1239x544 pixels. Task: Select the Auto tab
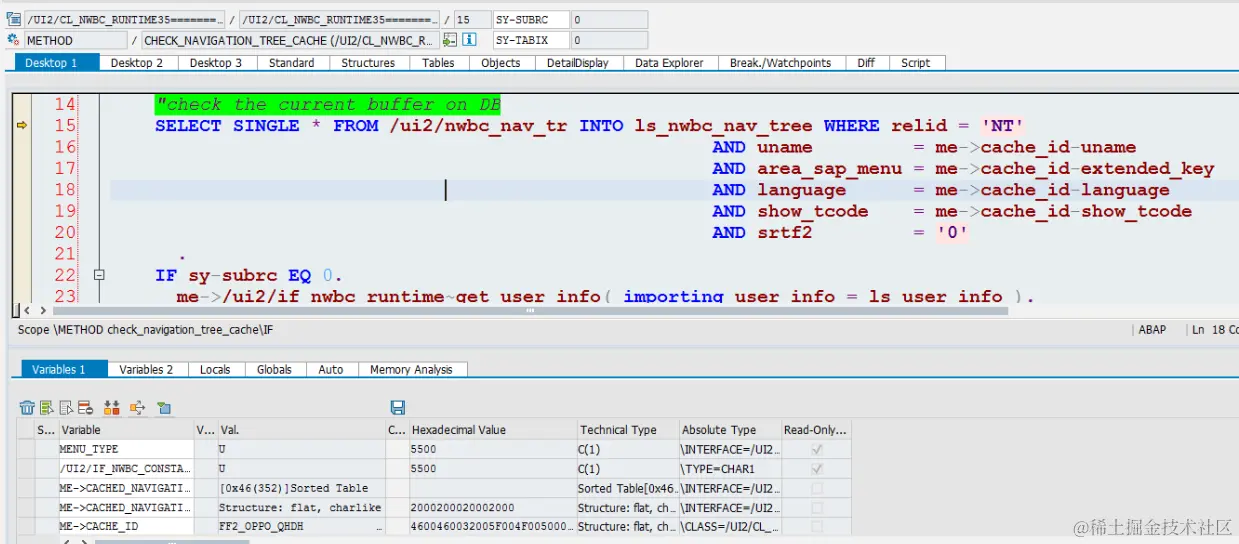point(331,369)
